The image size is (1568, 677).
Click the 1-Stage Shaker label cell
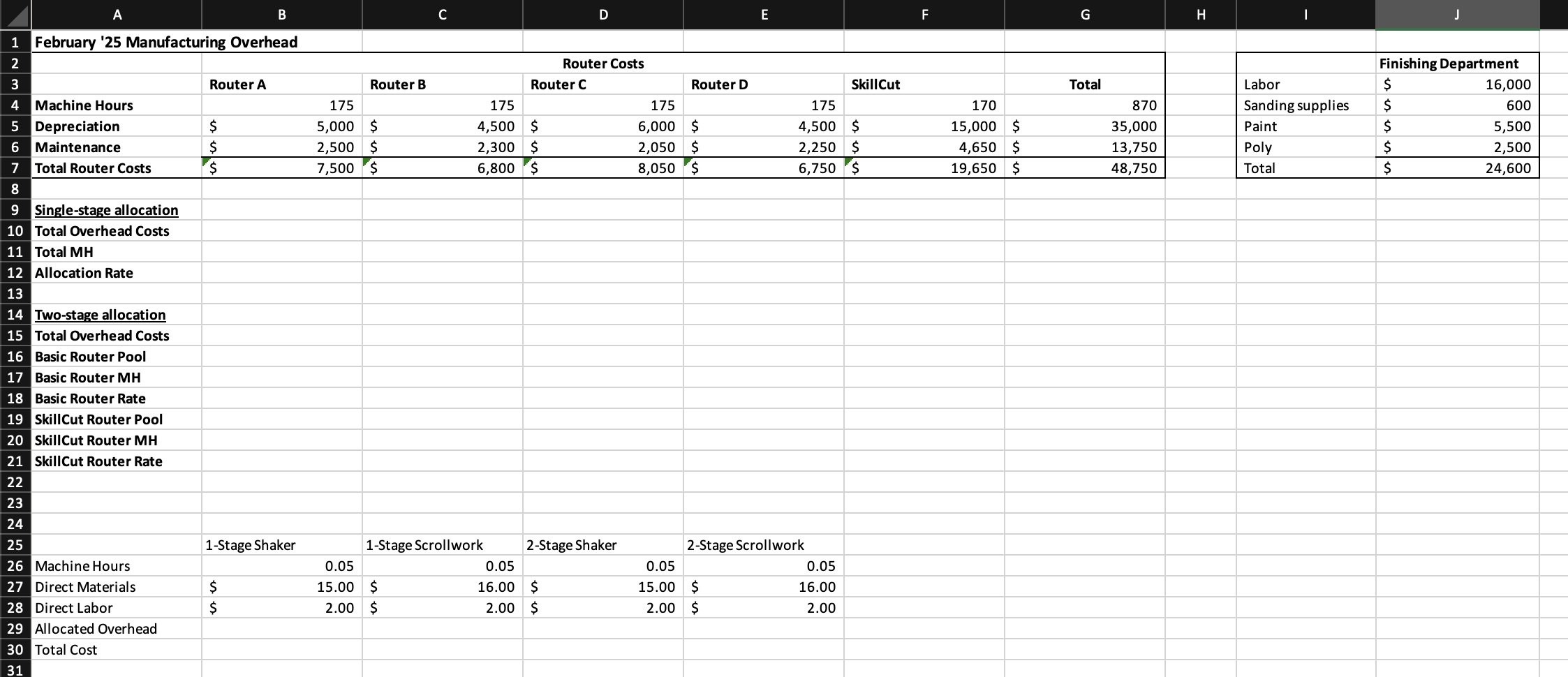281,544
